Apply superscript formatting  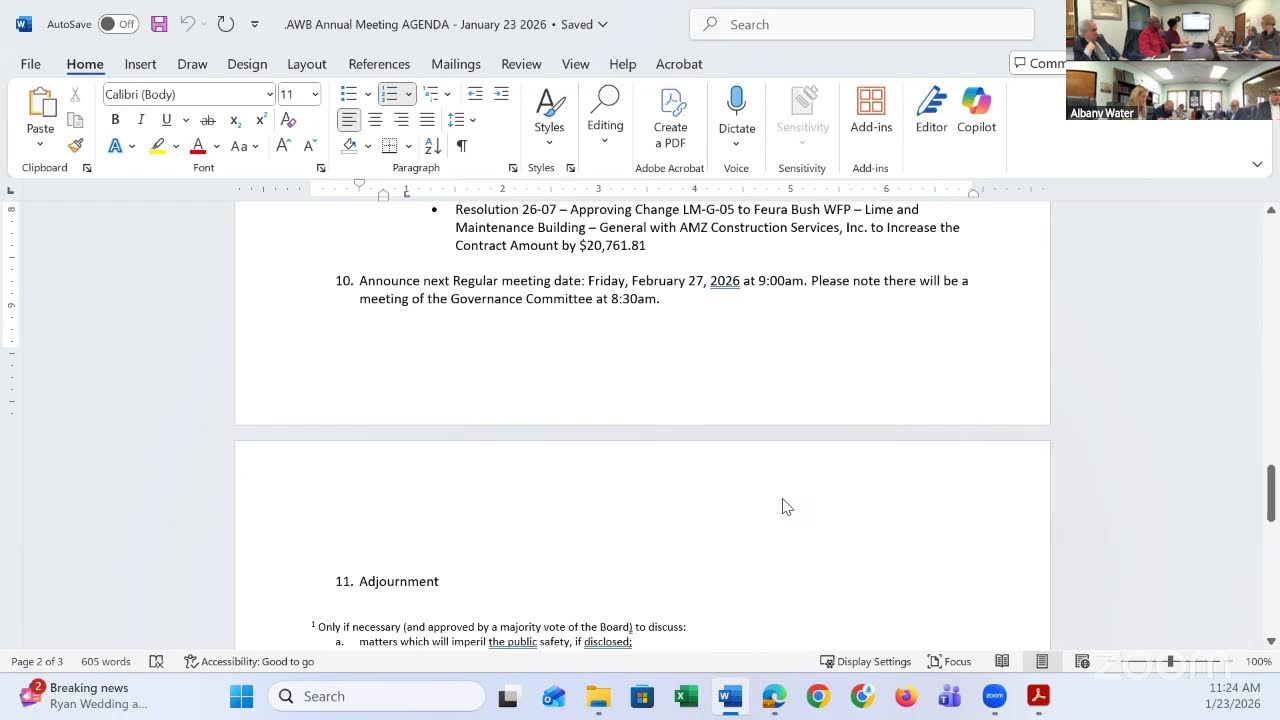pyautogui.click(x=261, y=120)
